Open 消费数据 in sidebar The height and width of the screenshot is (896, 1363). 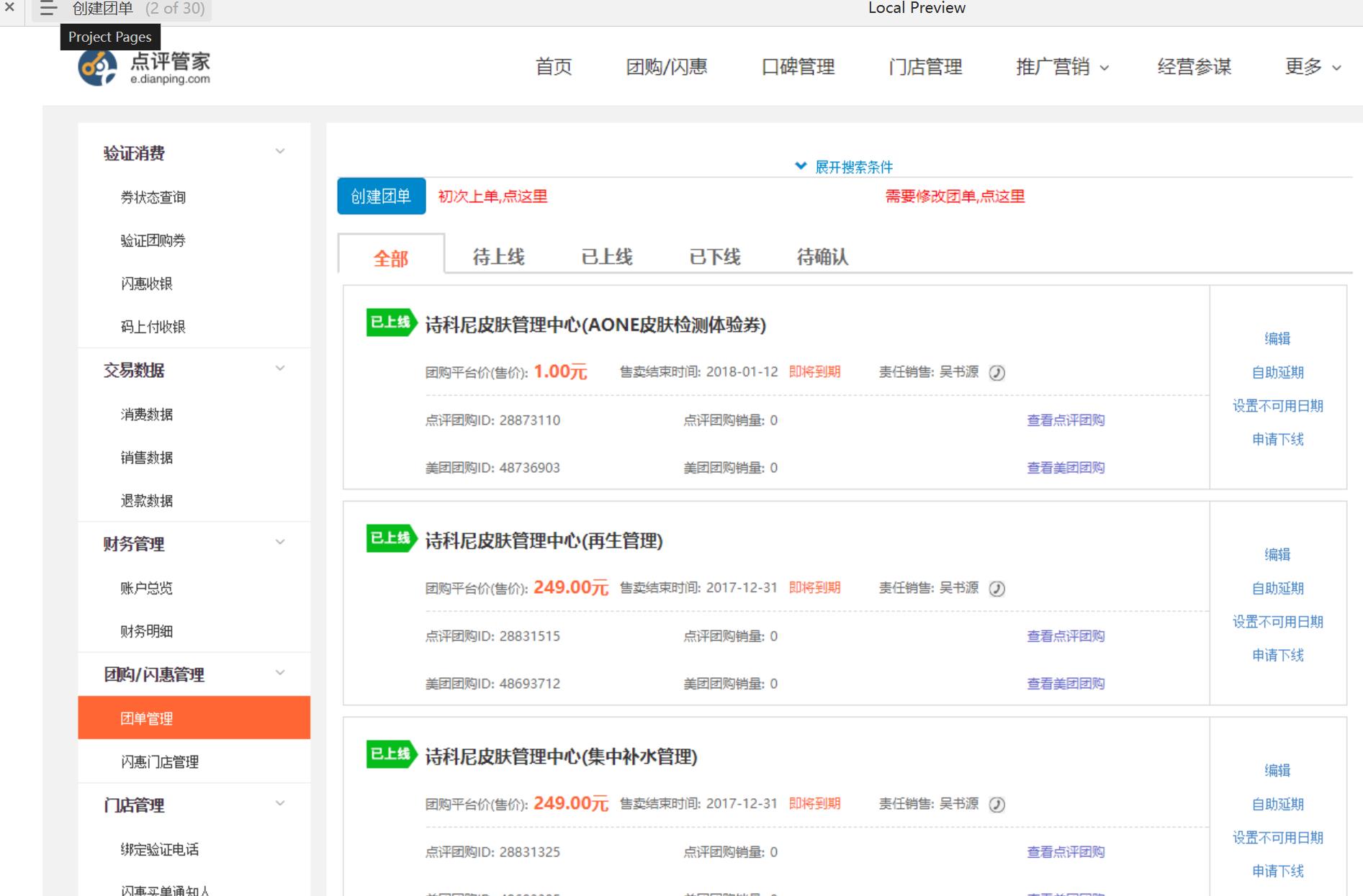(x=147, y=415)
